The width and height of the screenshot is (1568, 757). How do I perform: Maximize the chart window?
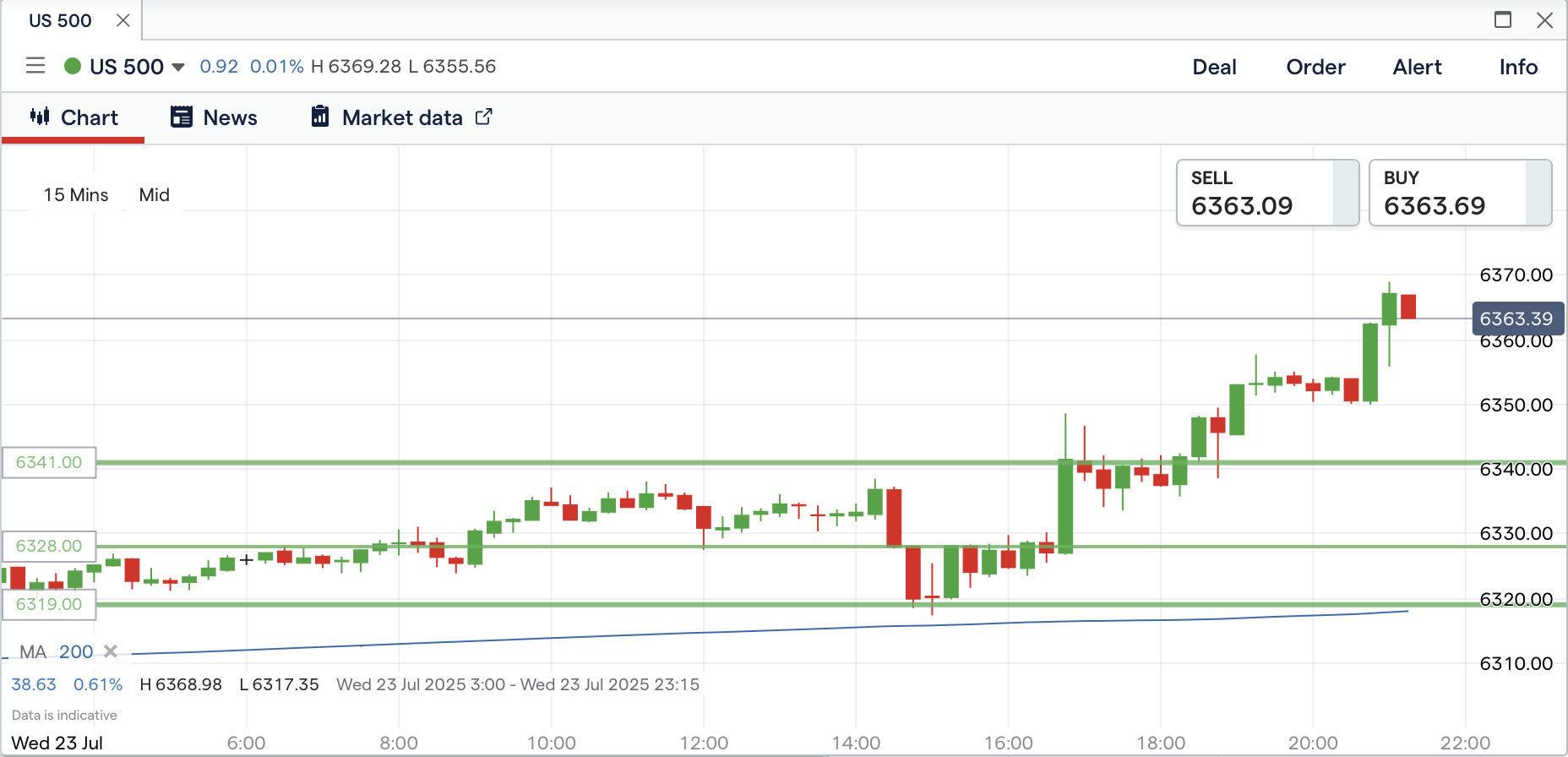[x=1503, y=19]
